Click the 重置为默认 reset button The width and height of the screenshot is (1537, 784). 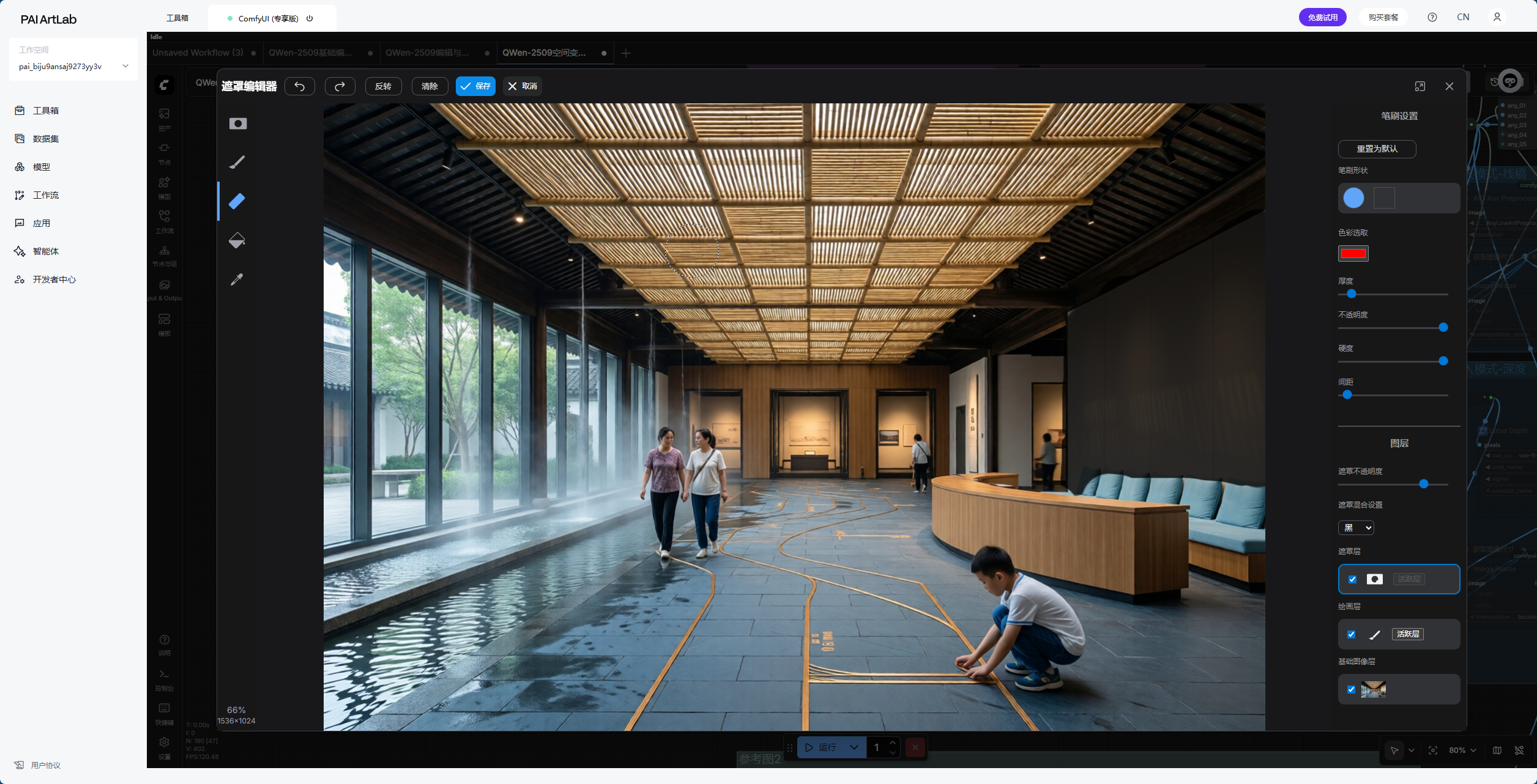pos(1377,149)
